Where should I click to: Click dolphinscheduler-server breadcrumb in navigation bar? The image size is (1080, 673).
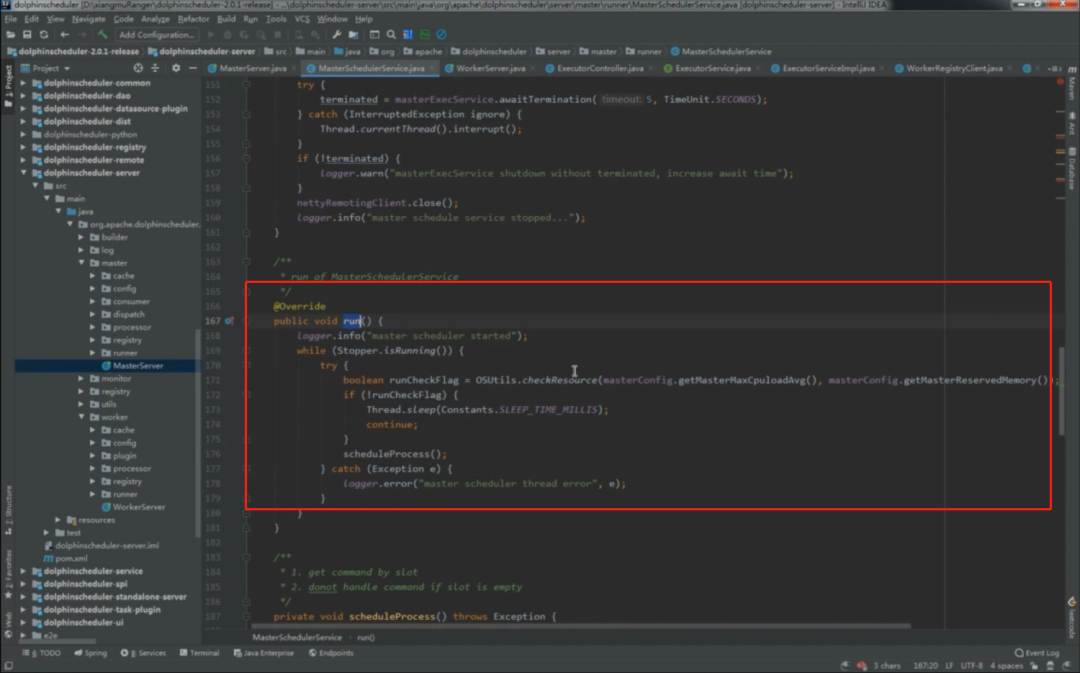(202, 52)
